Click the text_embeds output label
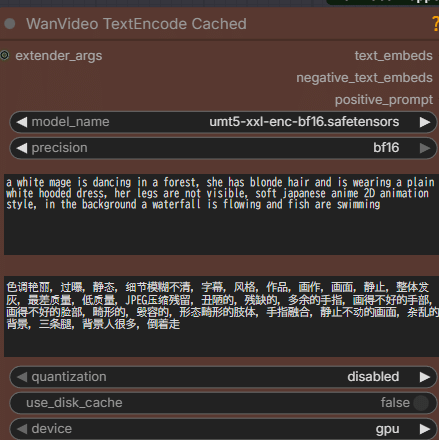Image resolution: width=439 pixels, height=440 pixels. coord(393,56)
